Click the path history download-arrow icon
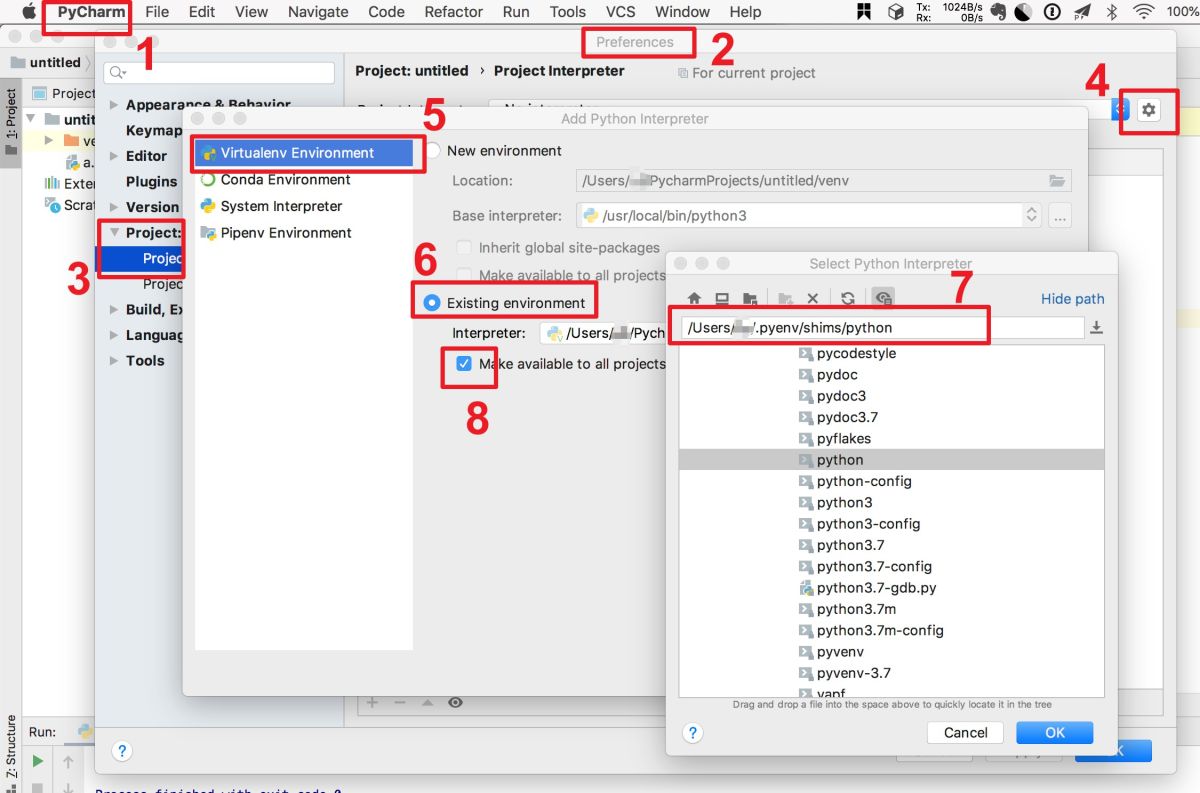 [1096, 327]
